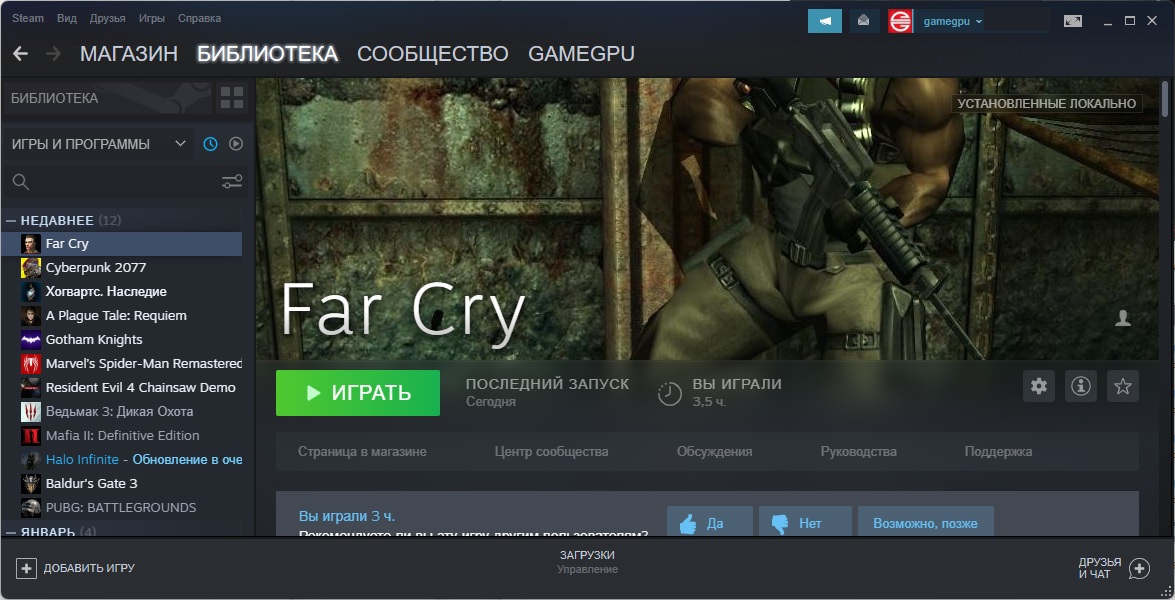
Task: Click the Нет recommend button
Action: click(x=806, y=522)
